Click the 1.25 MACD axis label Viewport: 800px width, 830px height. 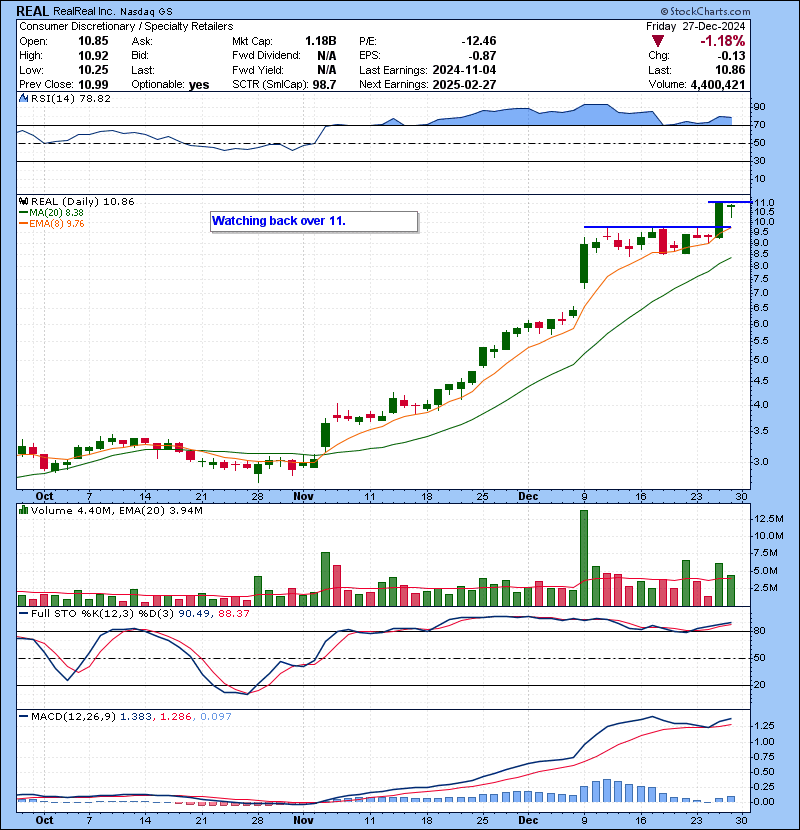764,726
